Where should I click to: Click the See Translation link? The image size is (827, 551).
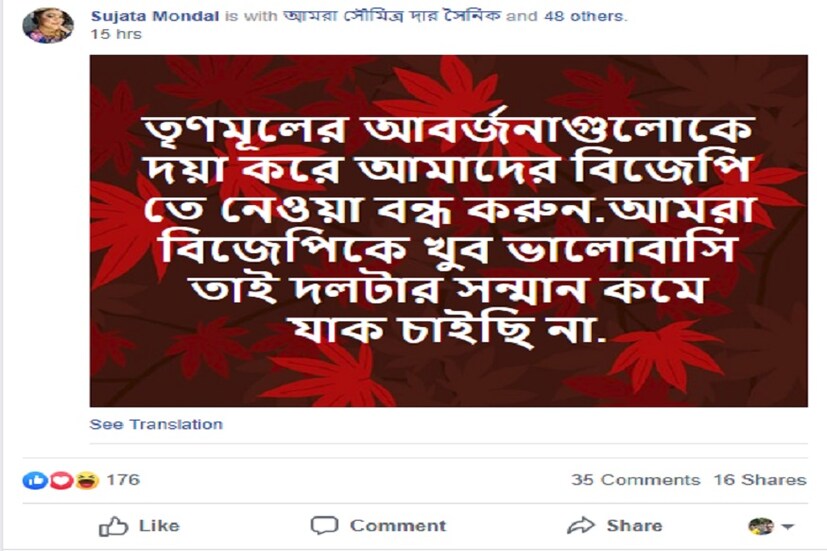point(156,424)
